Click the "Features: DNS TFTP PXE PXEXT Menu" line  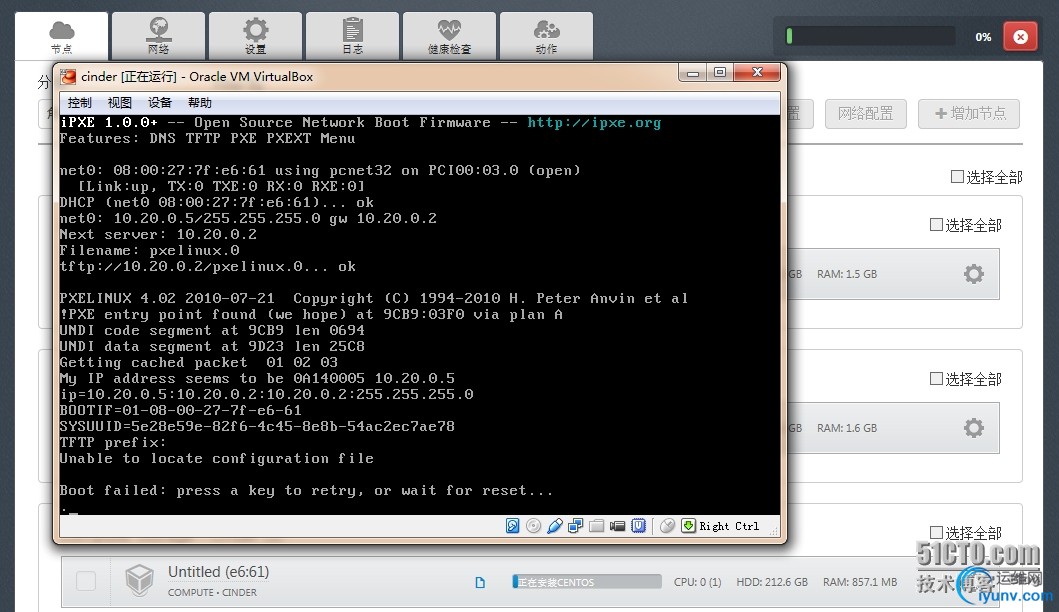point(207,138)
